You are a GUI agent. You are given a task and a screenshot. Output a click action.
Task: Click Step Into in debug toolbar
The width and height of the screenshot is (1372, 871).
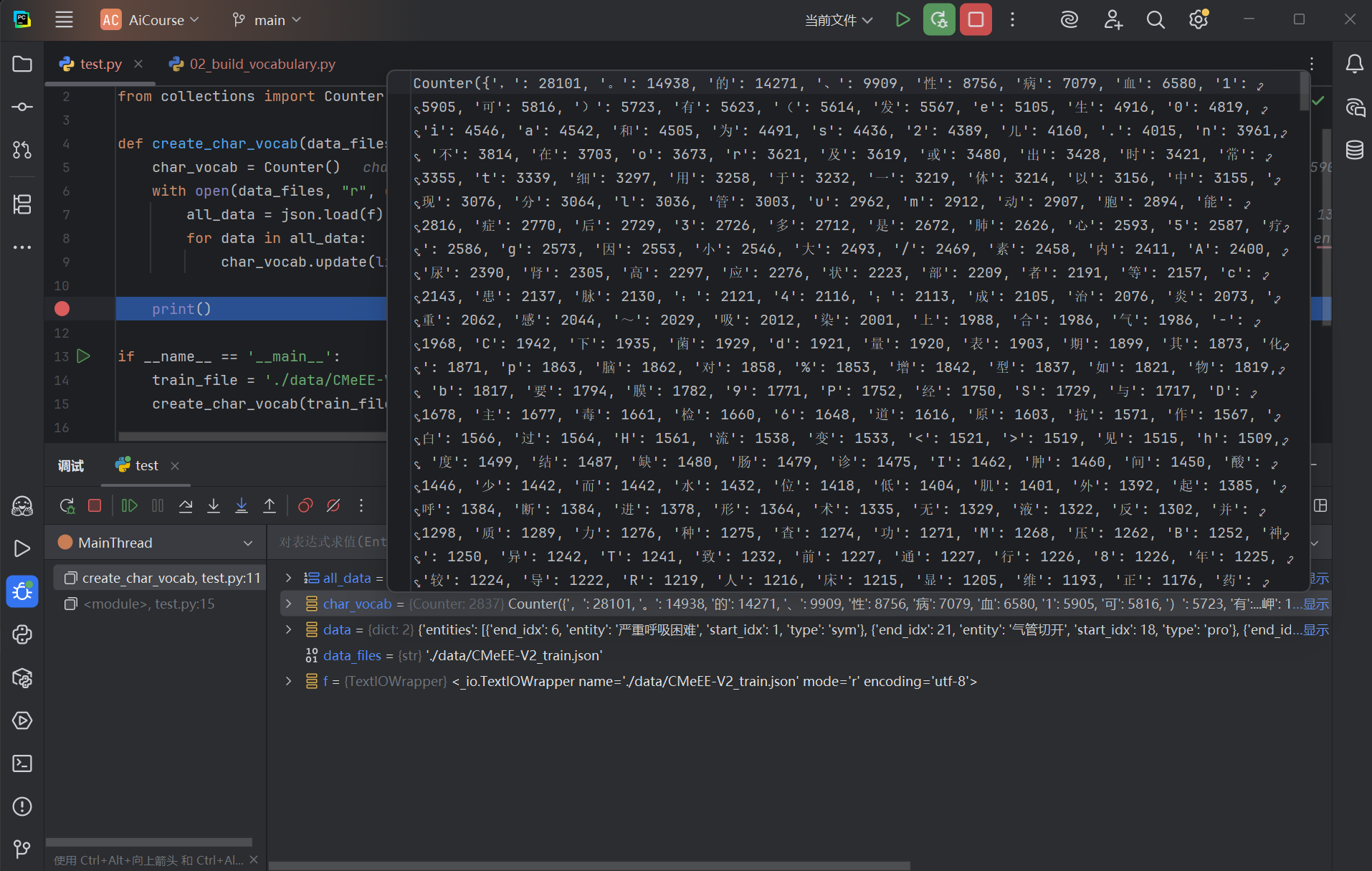click(x=214, y=506)
